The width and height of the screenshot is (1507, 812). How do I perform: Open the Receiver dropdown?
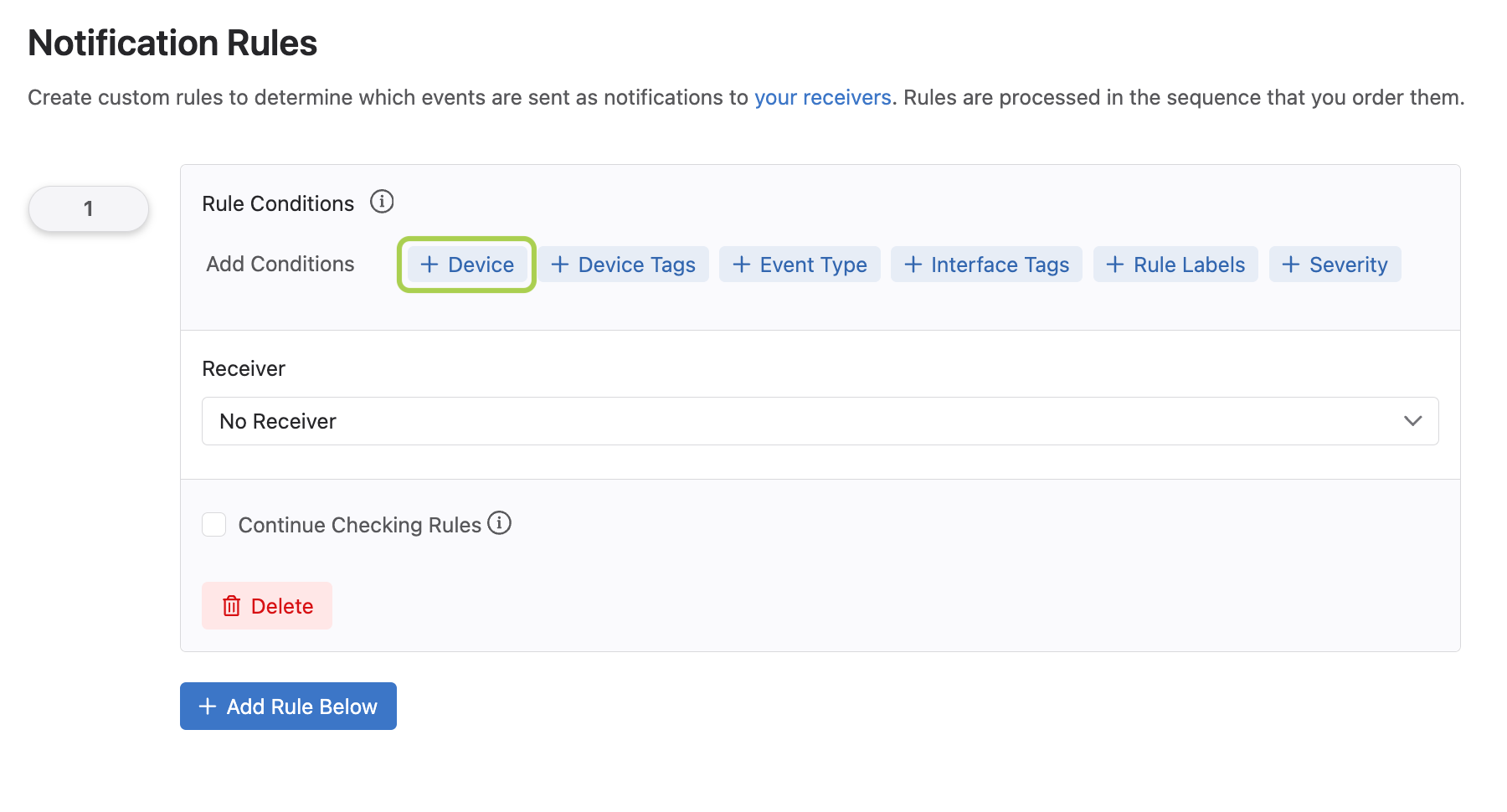pyautogui.click(x=819, y=421)
